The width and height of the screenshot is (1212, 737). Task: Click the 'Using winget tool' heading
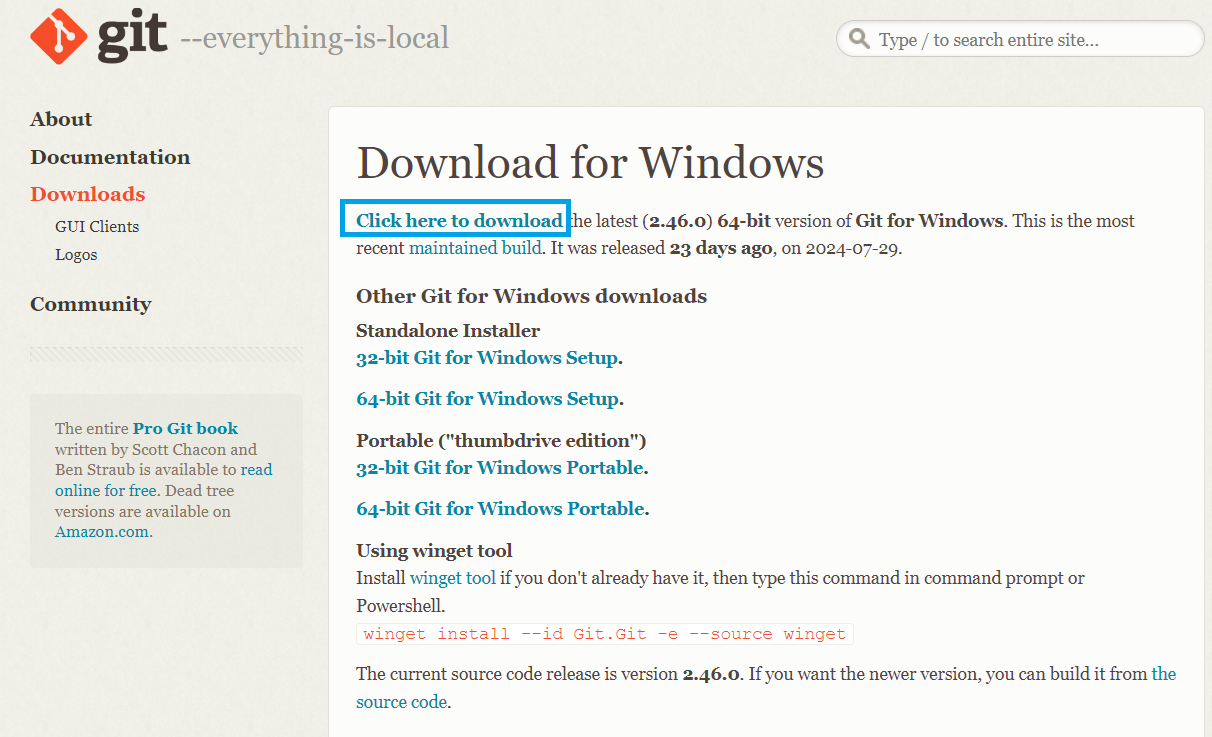pos(434,550)
